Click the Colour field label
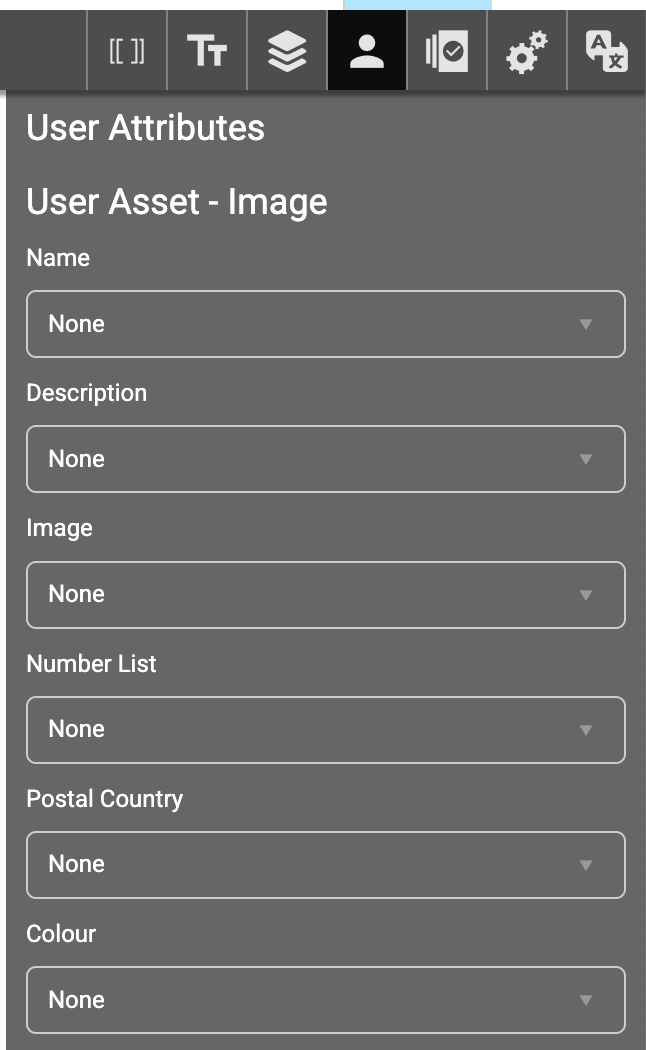Image resolution: width=646 pixels, height=1050 pixels. coord(61,934)
